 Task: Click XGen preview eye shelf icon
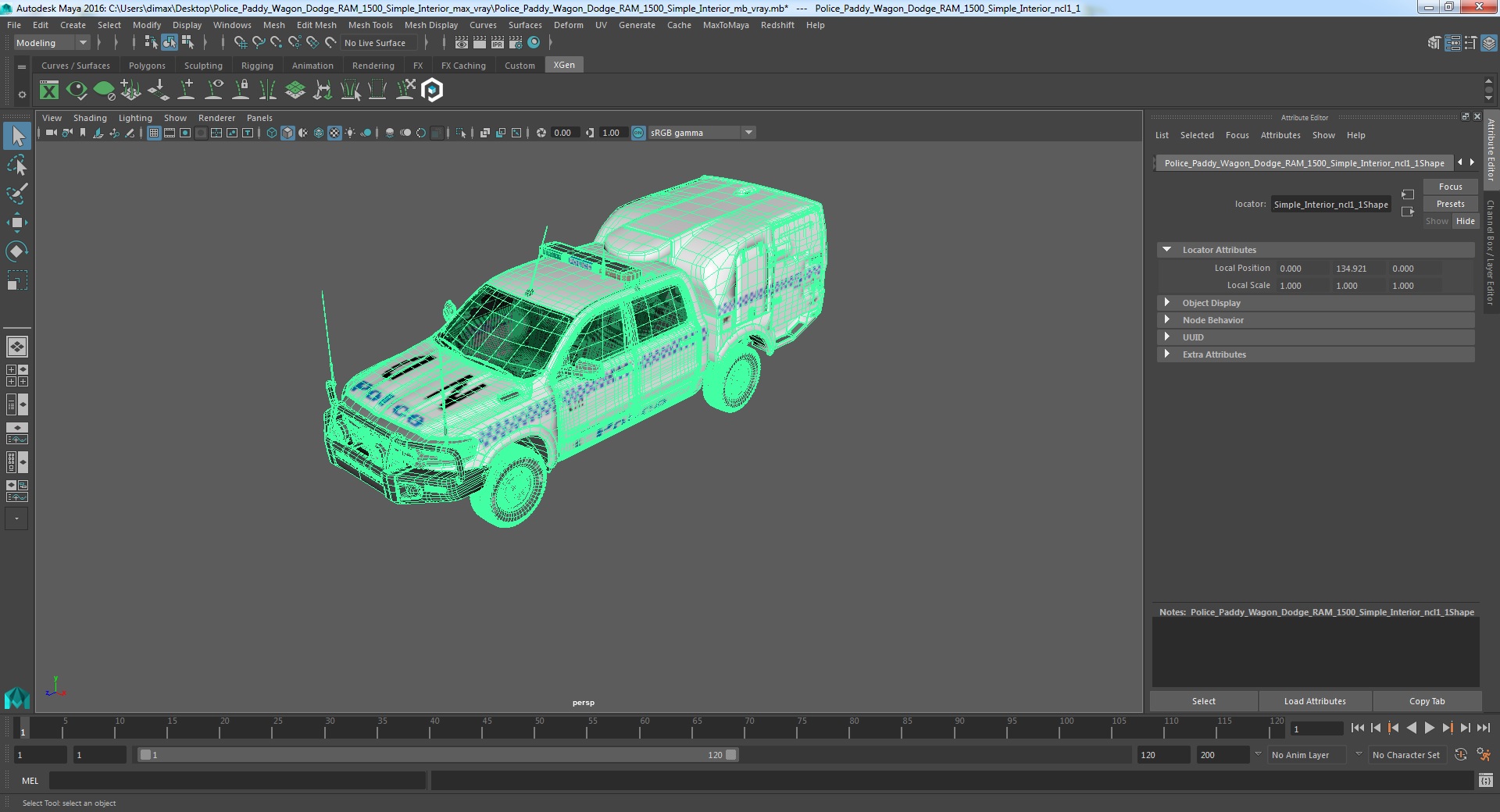[x=77, y=91]
